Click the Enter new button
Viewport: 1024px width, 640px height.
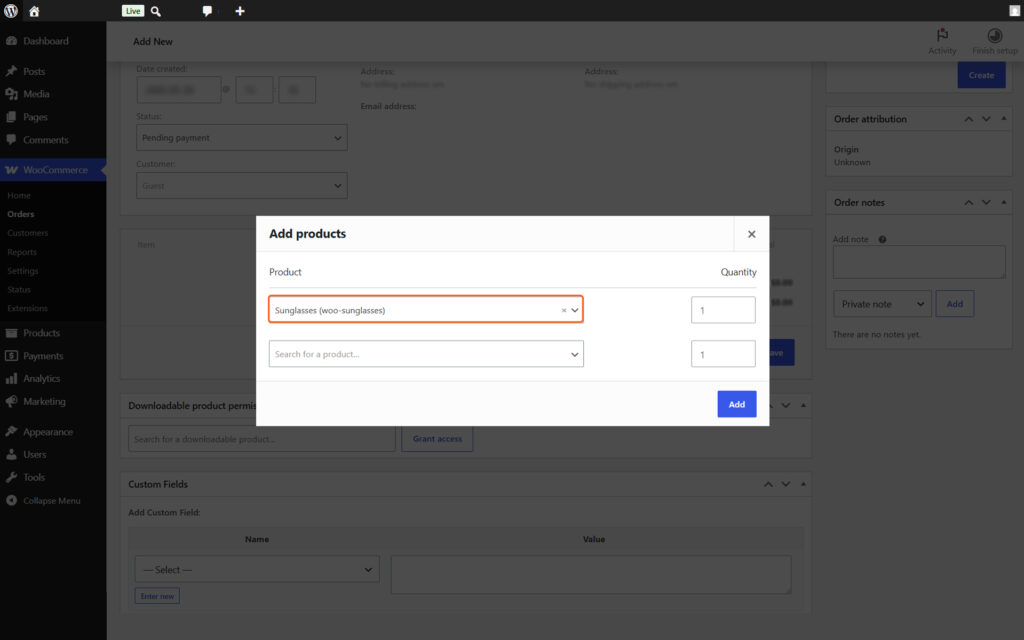tap(157, 596)
